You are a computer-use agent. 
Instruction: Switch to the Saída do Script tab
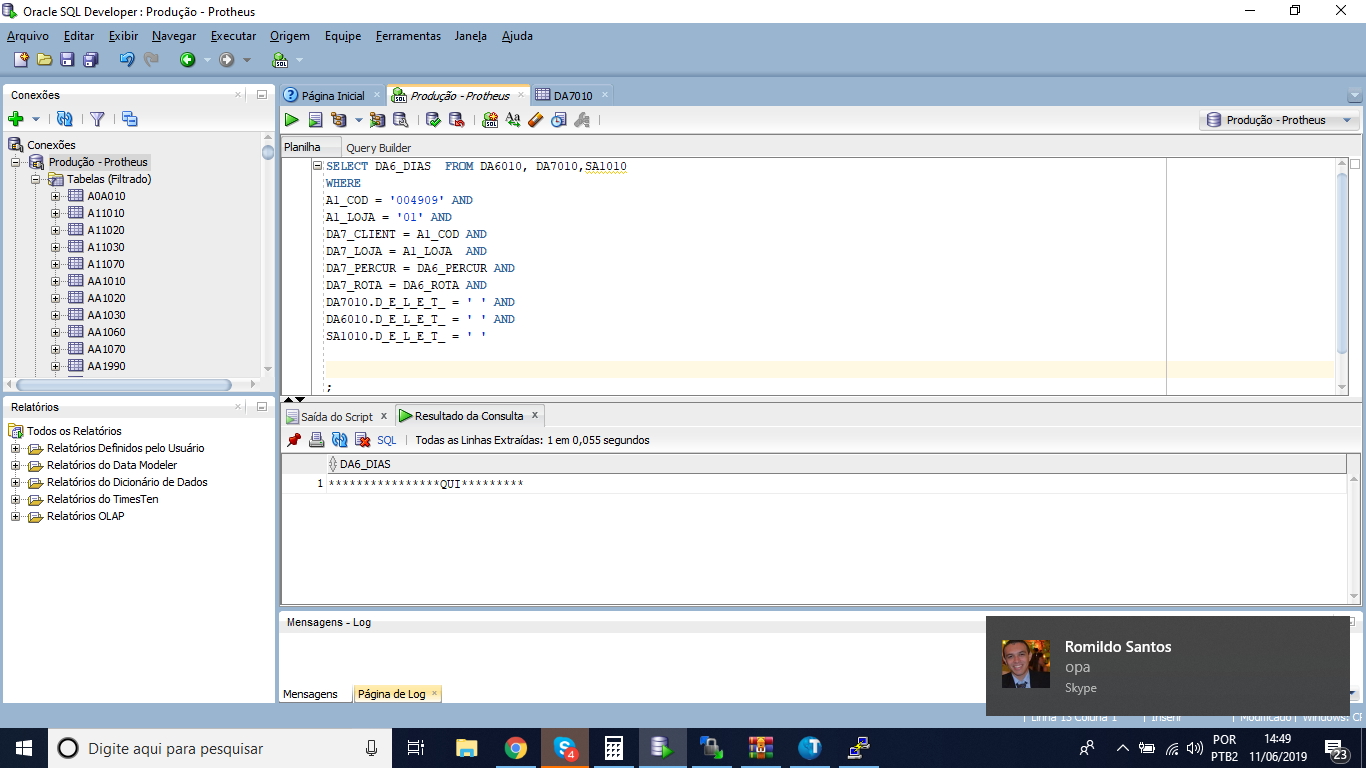click(x=337, y=416)
